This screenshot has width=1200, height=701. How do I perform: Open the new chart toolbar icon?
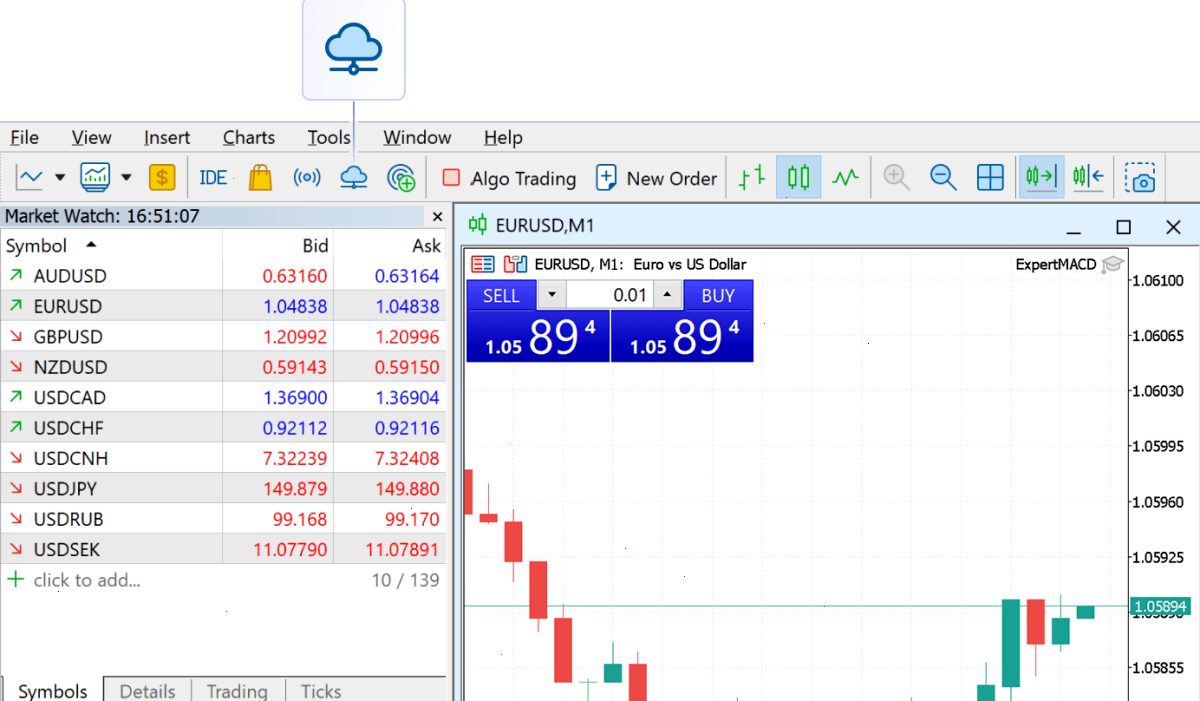pos(29,178)
